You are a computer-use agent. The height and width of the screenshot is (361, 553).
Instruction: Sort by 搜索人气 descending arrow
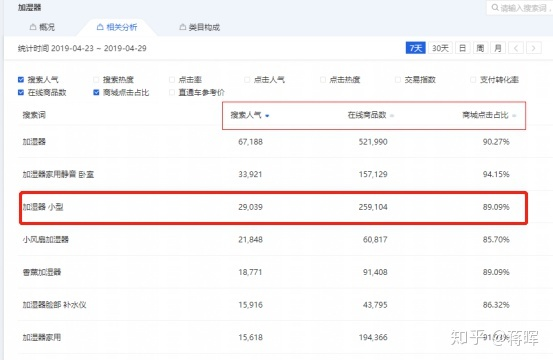tap(267, 116)
